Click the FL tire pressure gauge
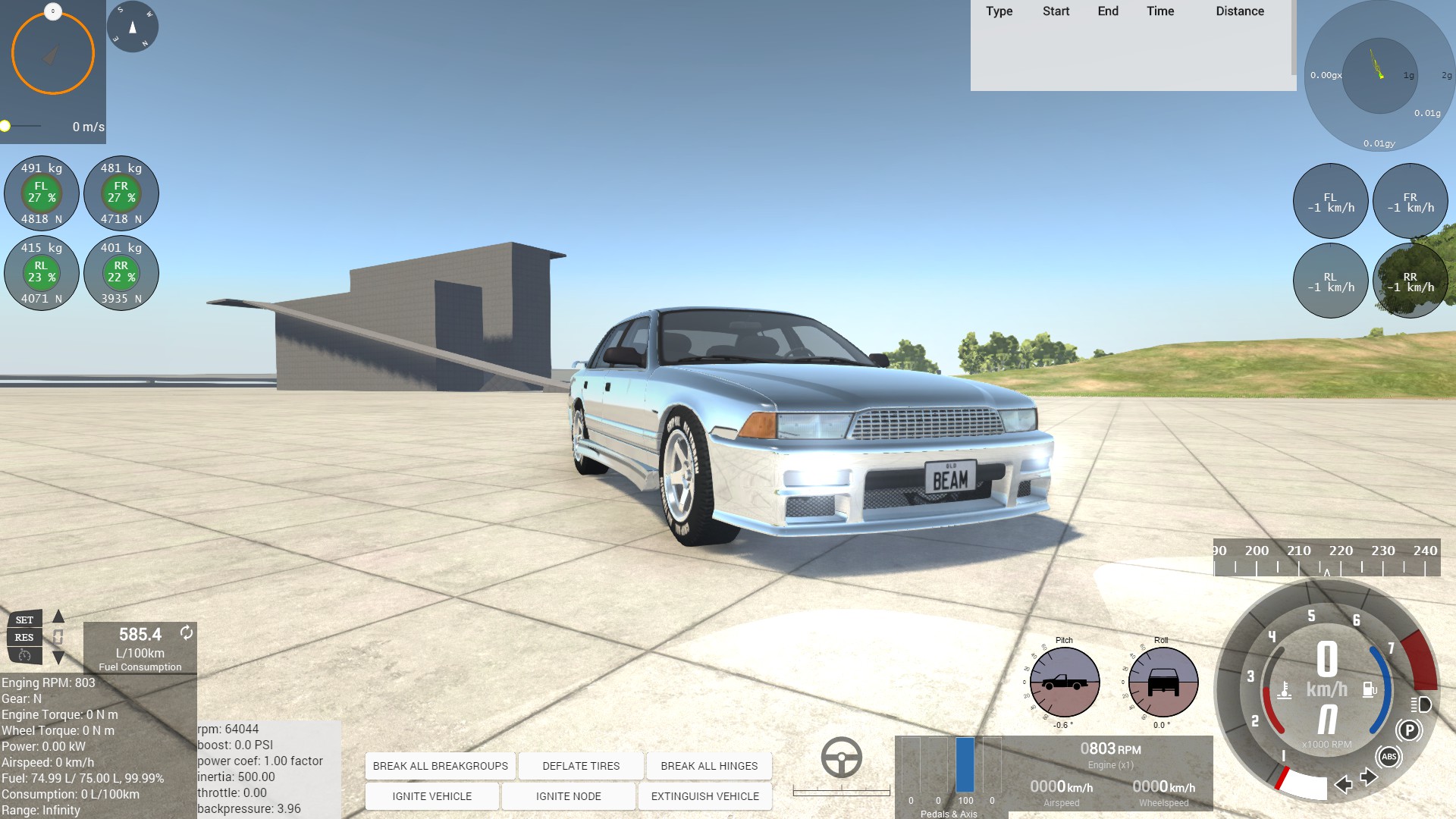The height and width of the screenshot is (819, 1456). click(42, 193)
